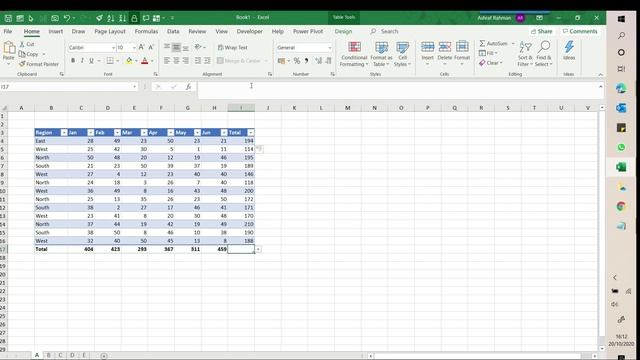Screen dimensions: 640x360
Task: Click Format as Table button
Action: [381, 54]
